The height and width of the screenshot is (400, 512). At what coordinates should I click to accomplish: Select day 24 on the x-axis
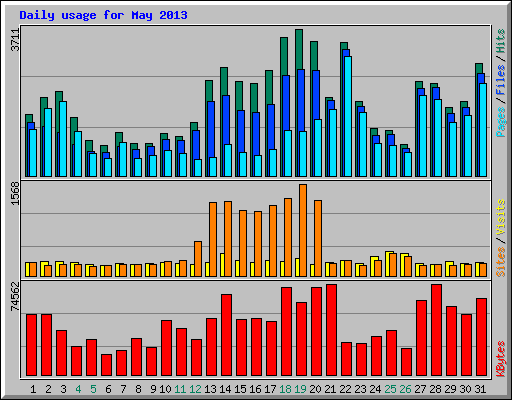coord(375,389)
